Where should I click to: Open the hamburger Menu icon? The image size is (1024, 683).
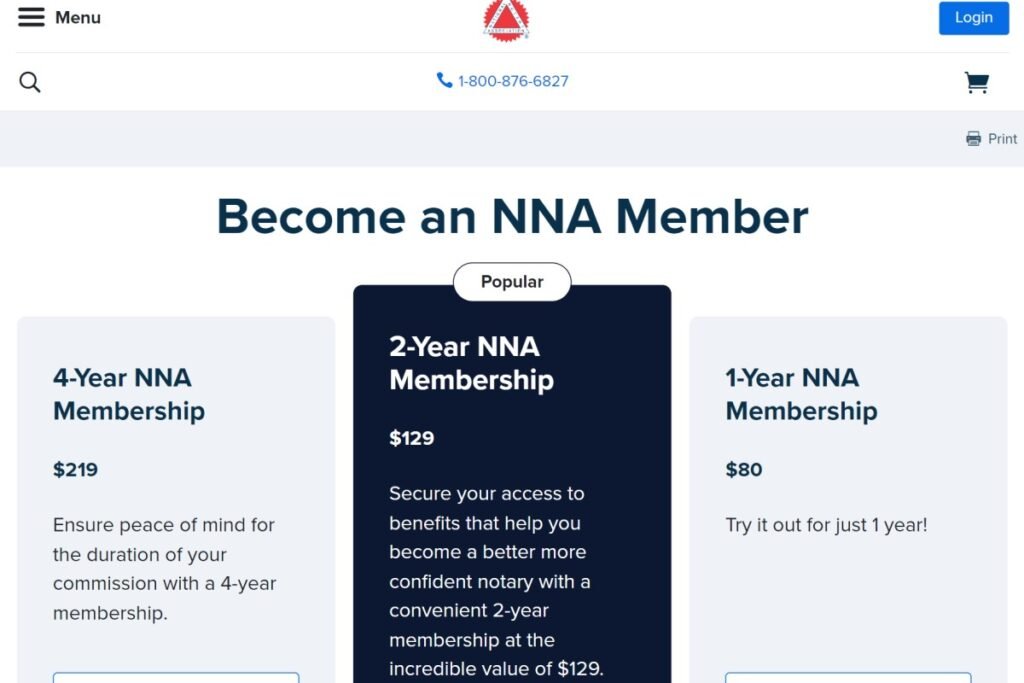tap(30, 16)
